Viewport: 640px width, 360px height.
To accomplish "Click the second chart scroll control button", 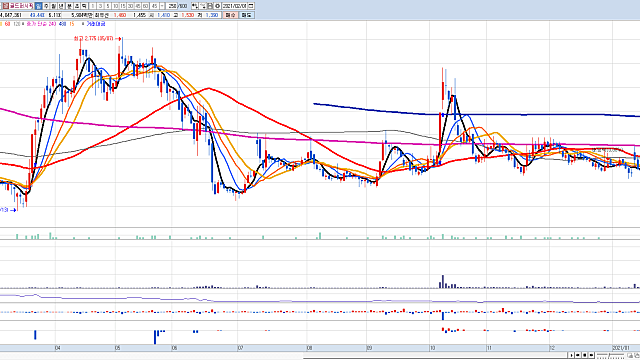I will point(578,355).
